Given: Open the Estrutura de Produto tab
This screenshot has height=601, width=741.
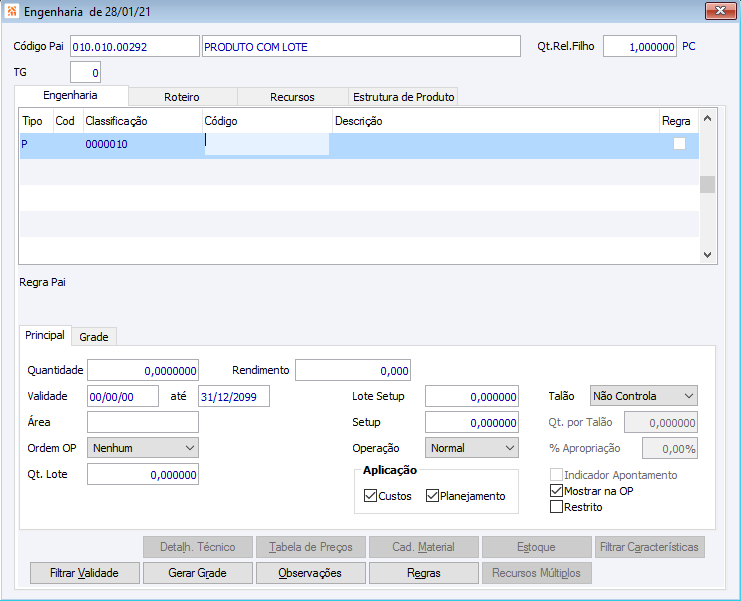Looking at the screenshot, I should click(403, 97).
